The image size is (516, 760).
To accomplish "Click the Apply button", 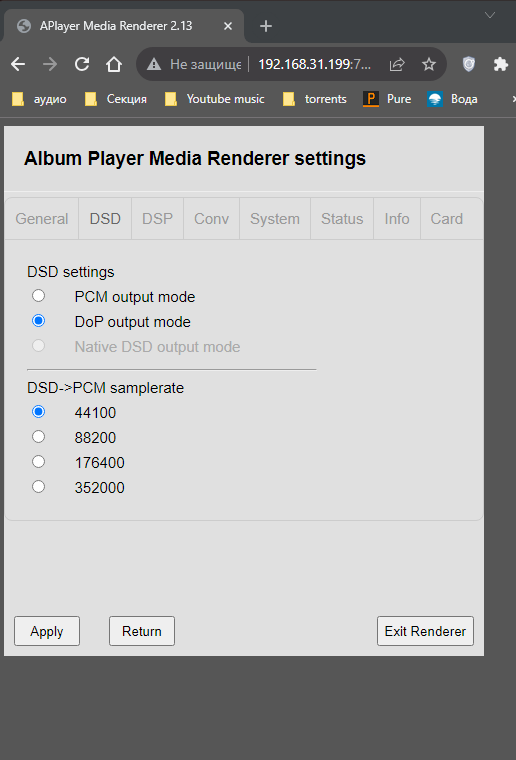I will point(47,631).
